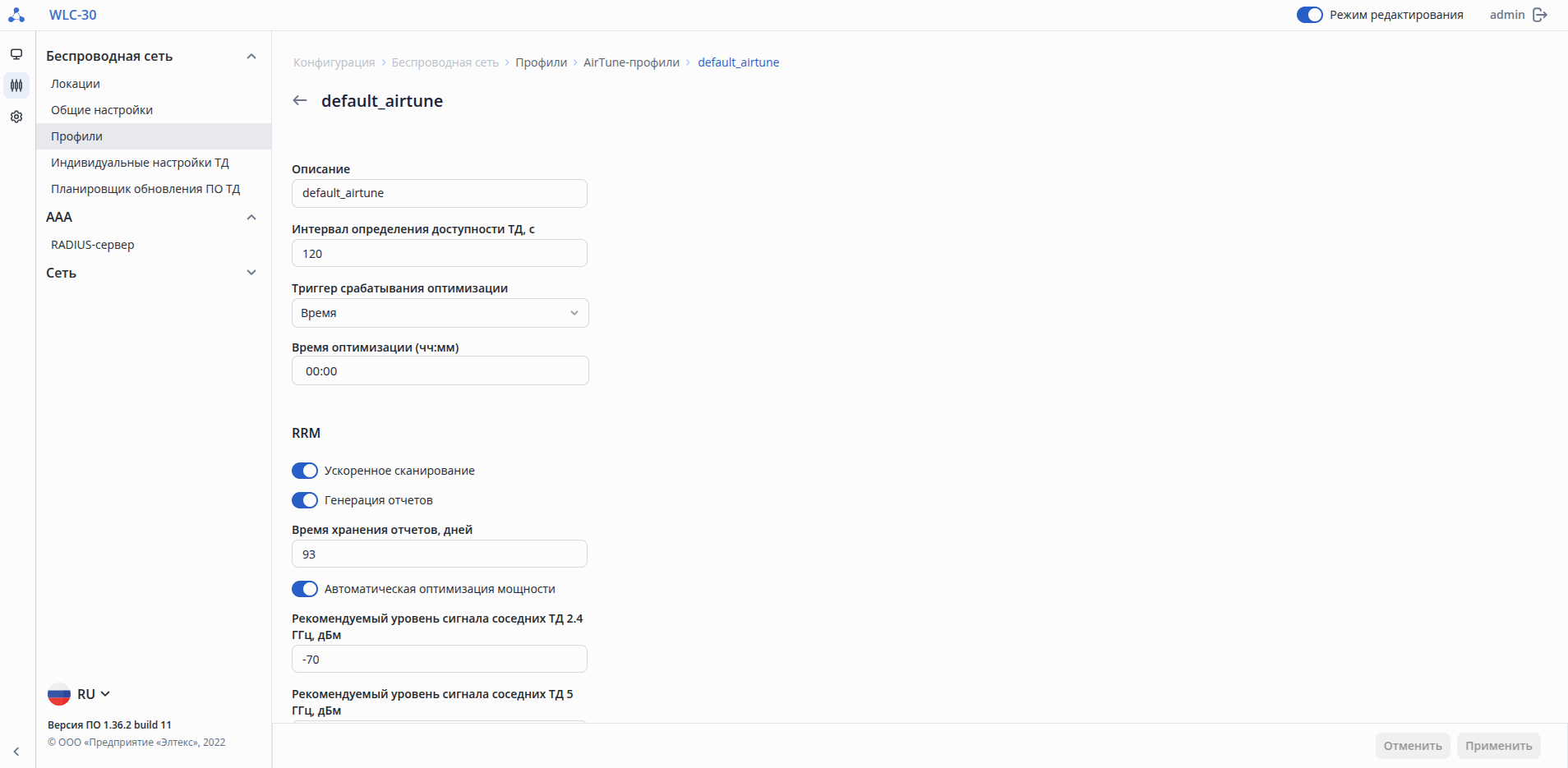Open the monitoring screen icon in the sidebar
The width and height of the screenshot is (1568, 768).
tap(16, 54)
